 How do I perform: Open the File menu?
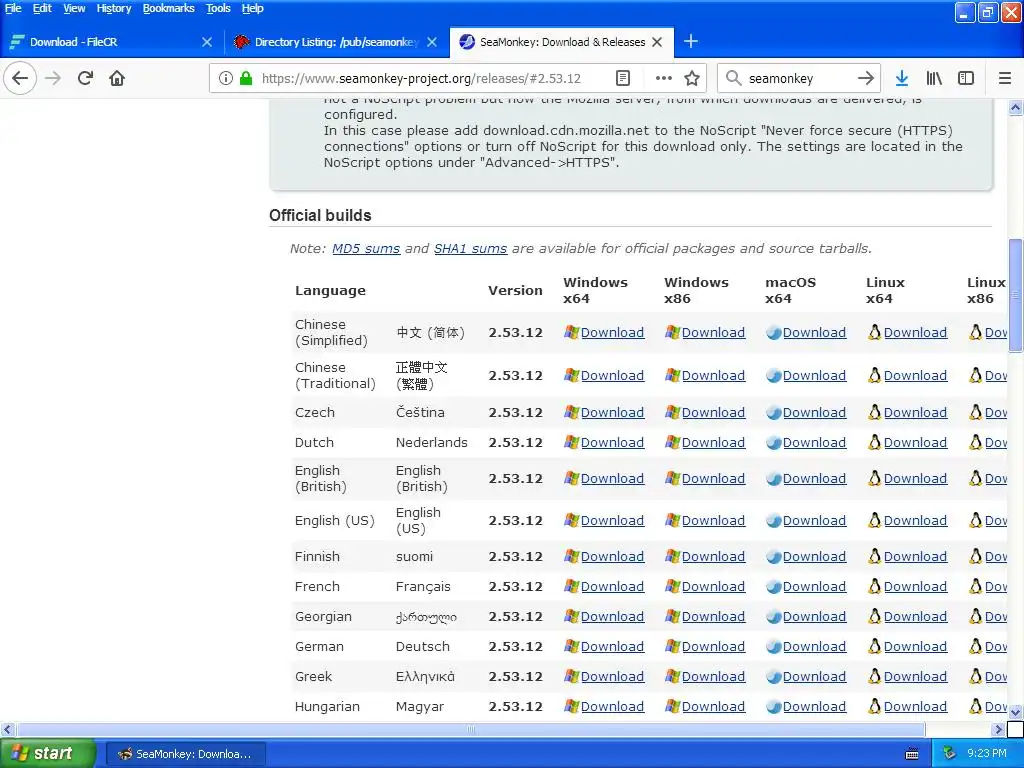pyautogui.click(x=13, y=8)
